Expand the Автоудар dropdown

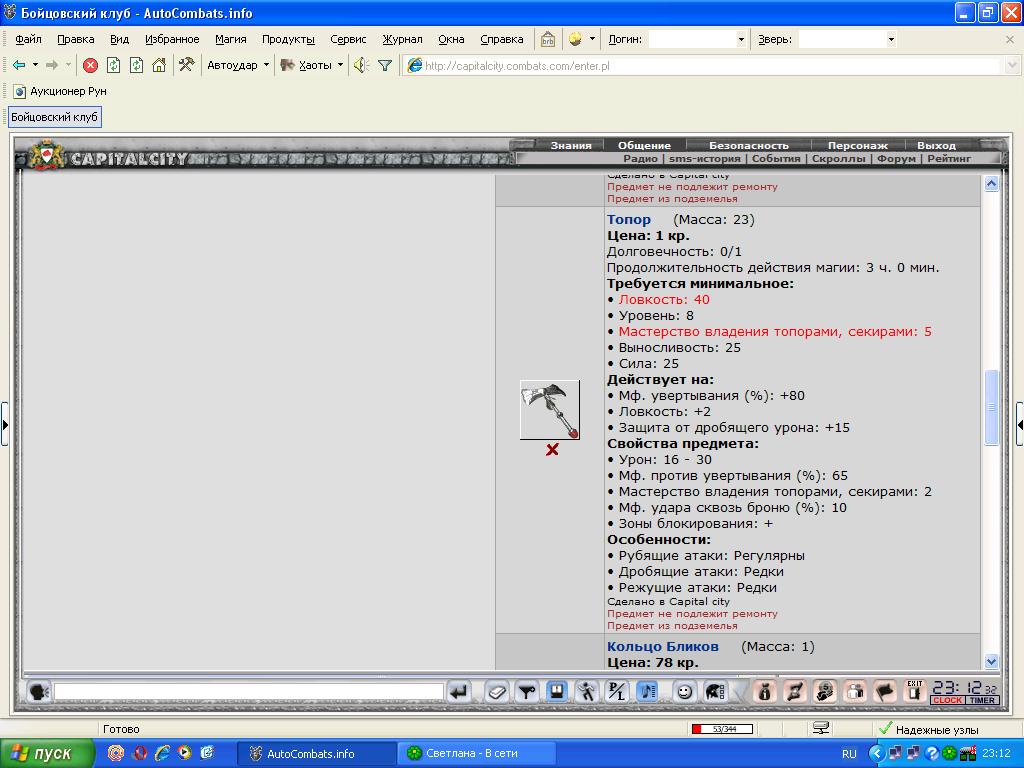pyautogui.click(x=266, y=65)
